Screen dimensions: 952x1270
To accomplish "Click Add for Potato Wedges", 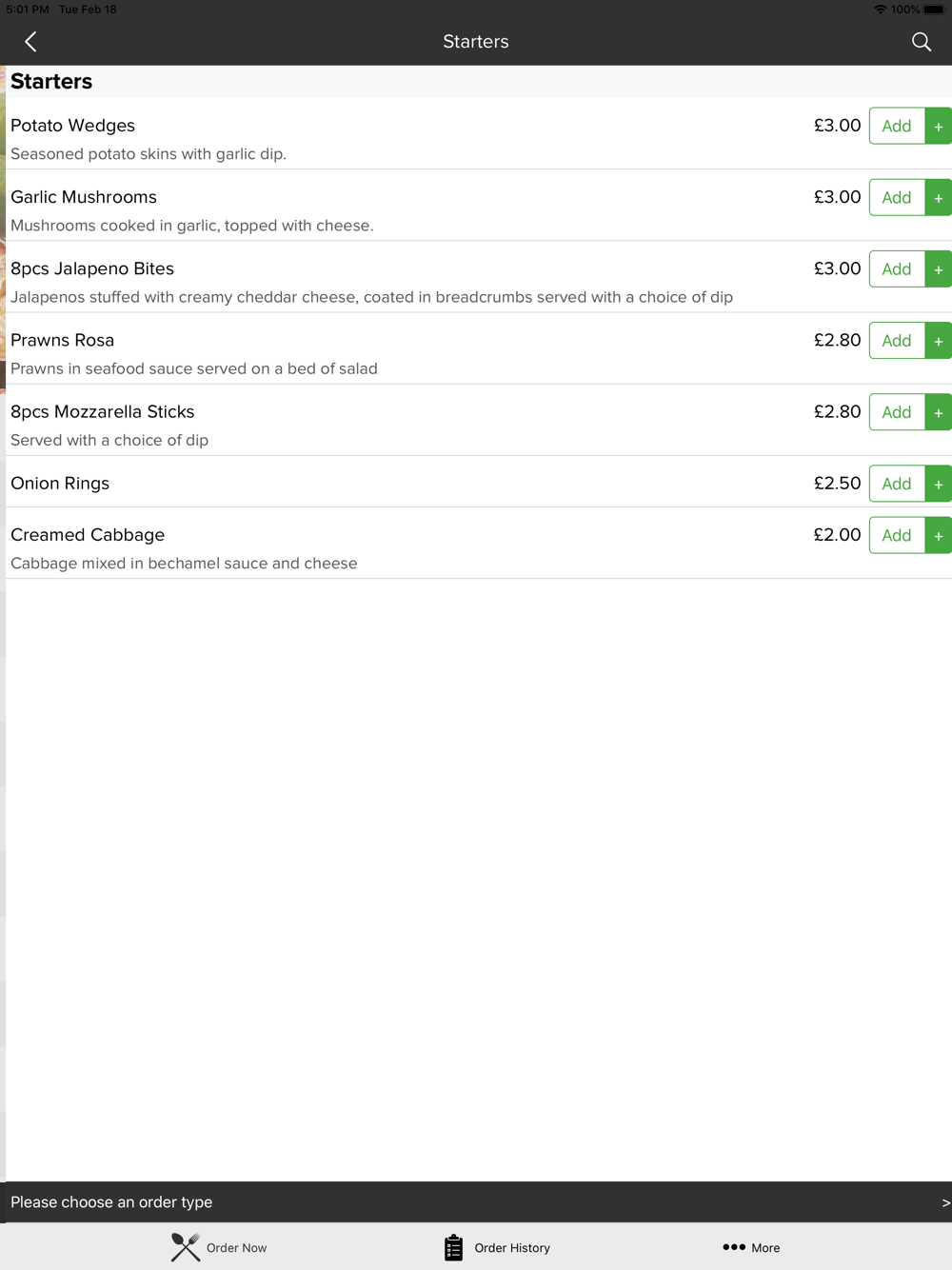I will [897, 126].
